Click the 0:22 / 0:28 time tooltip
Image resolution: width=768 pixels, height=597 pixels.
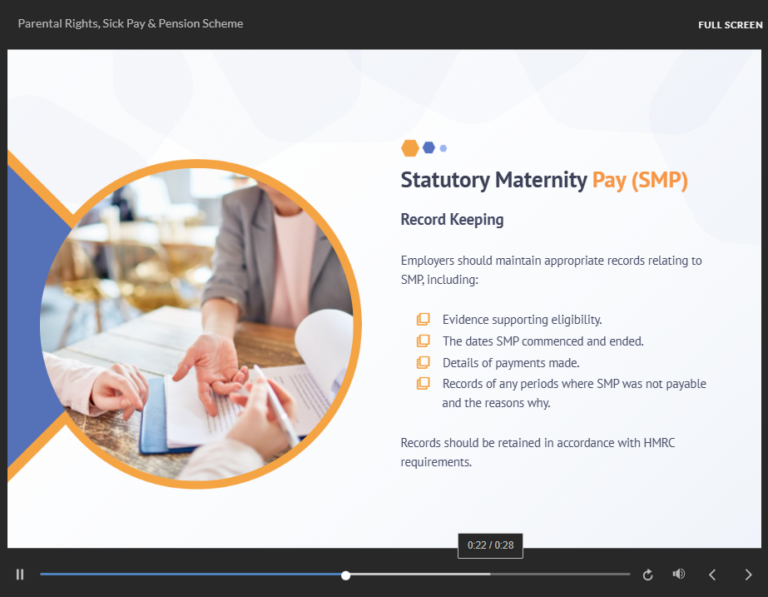(x=490, y=545)
